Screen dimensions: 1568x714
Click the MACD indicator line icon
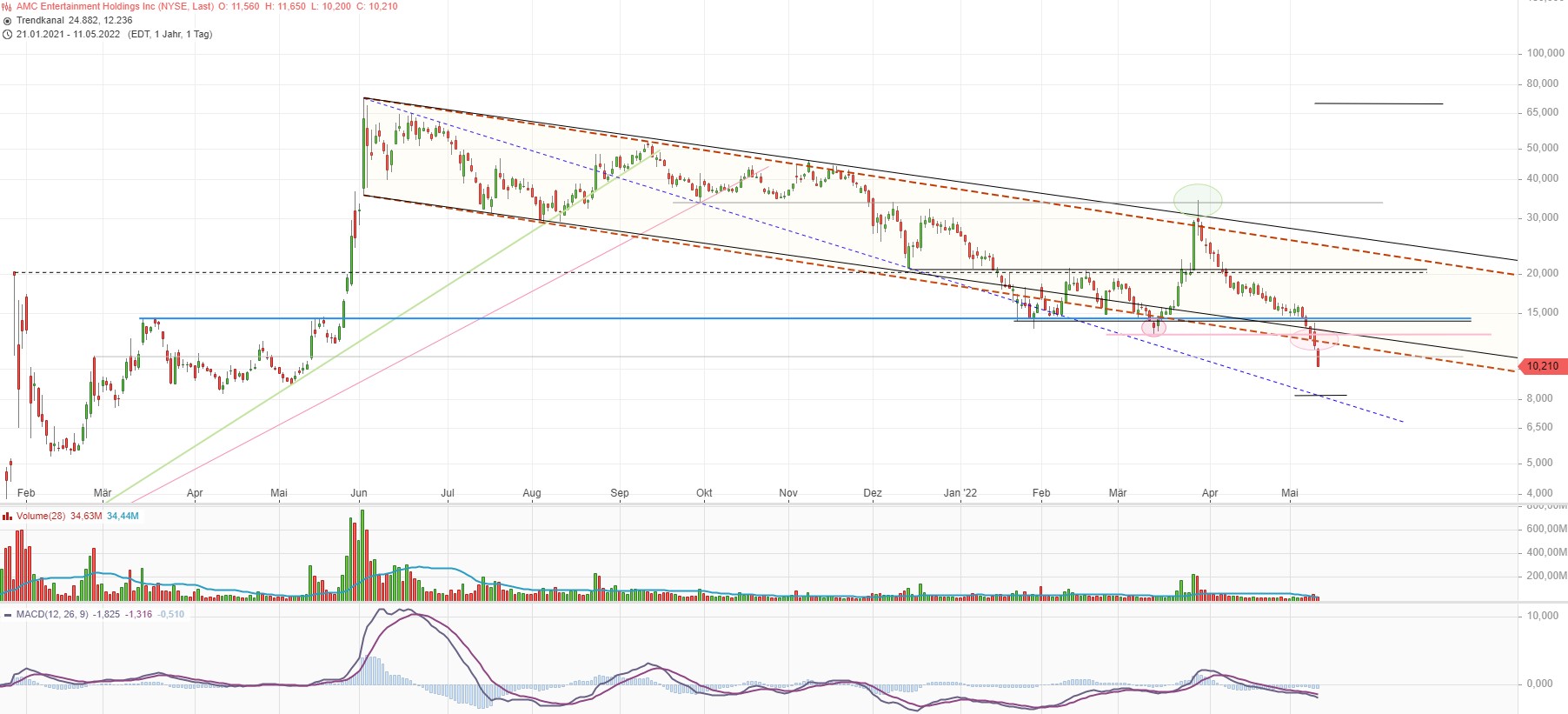pos(7,614)
